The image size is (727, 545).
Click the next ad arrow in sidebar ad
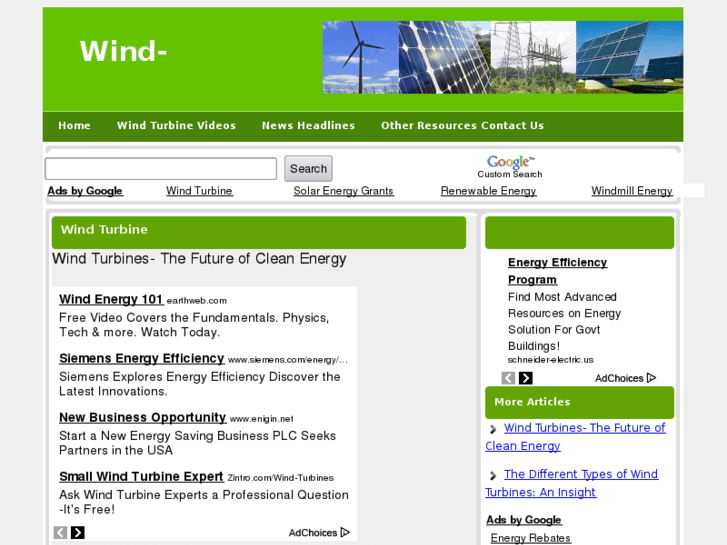pos(525,378)
